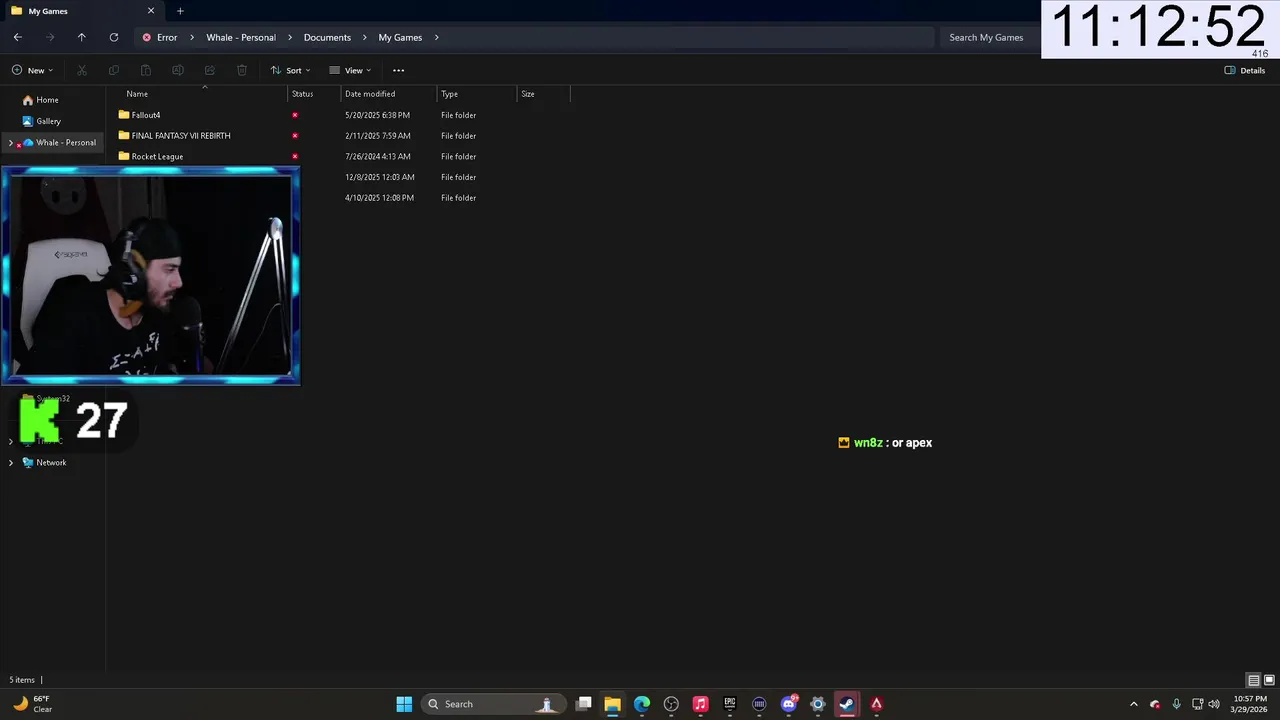Open the gear Settings taskbar icon
The width and height of the screenshot is (1280, 720).
click(818, 704)
